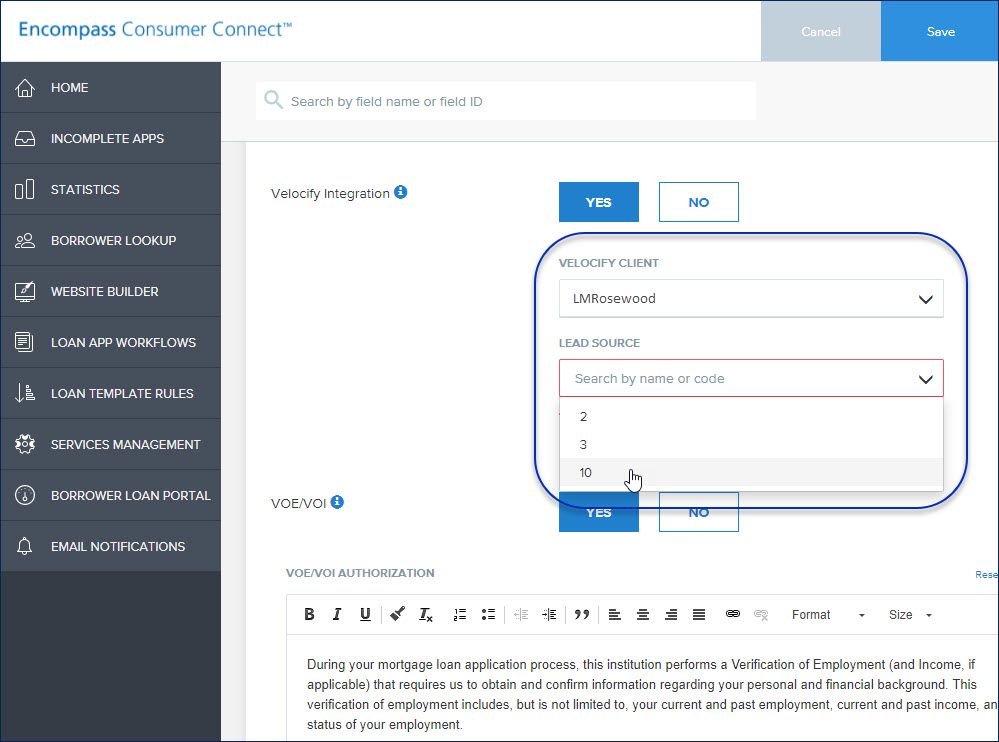Click the decrease indent icon

(521, 615)
